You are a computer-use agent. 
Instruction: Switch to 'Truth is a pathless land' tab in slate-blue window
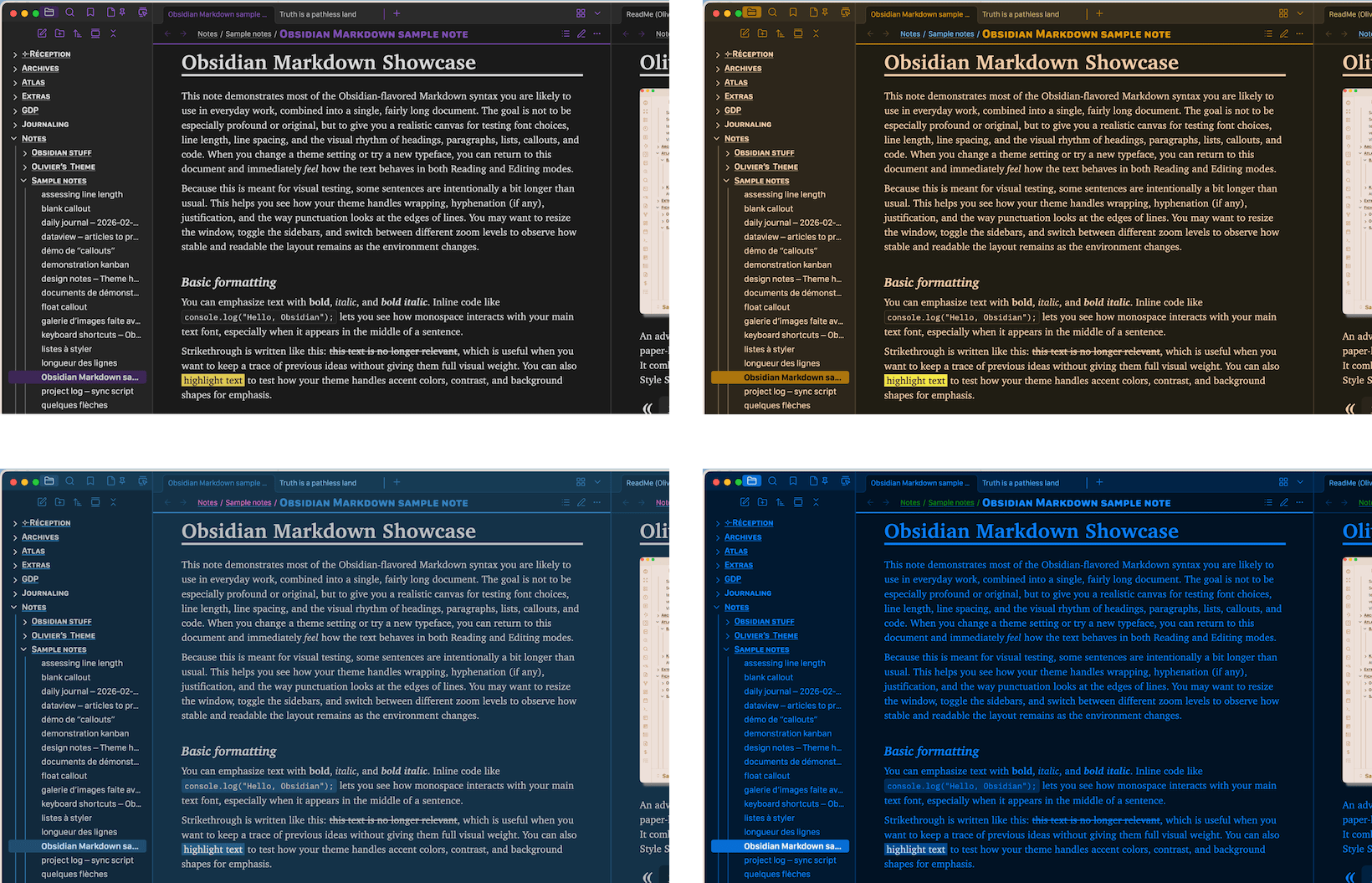tap(318, 483)
